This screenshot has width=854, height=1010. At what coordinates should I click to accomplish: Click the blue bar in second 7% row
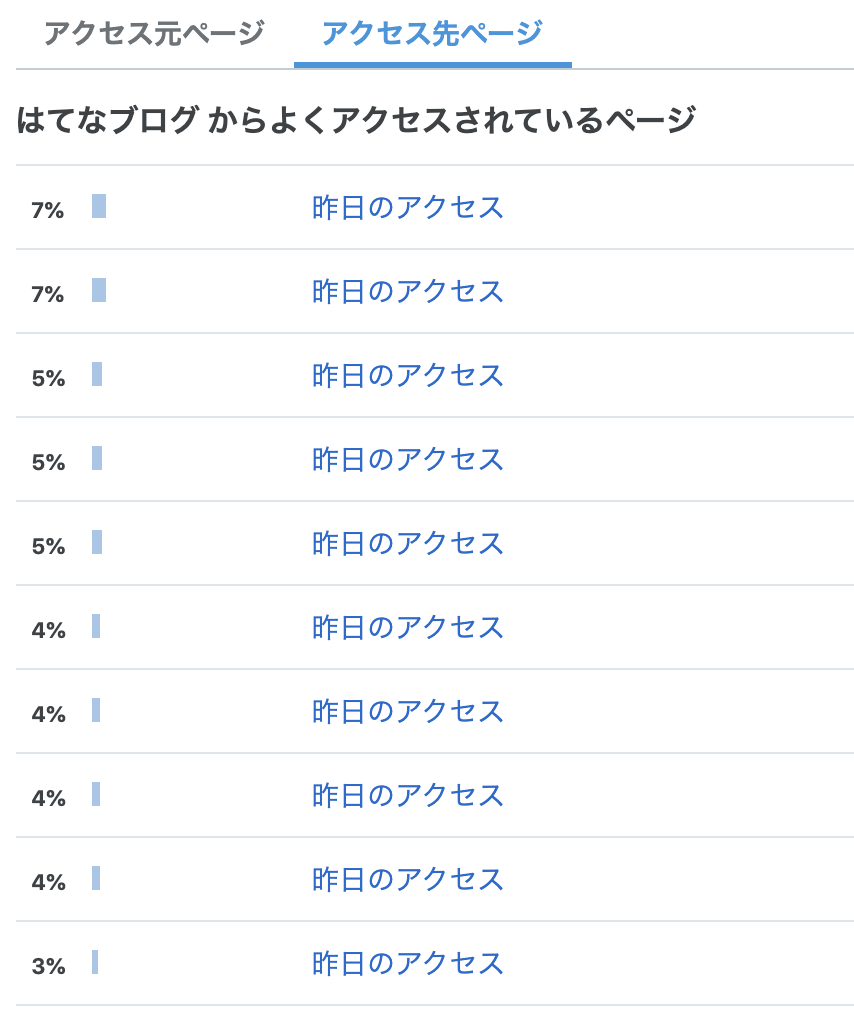click(99, 290)
